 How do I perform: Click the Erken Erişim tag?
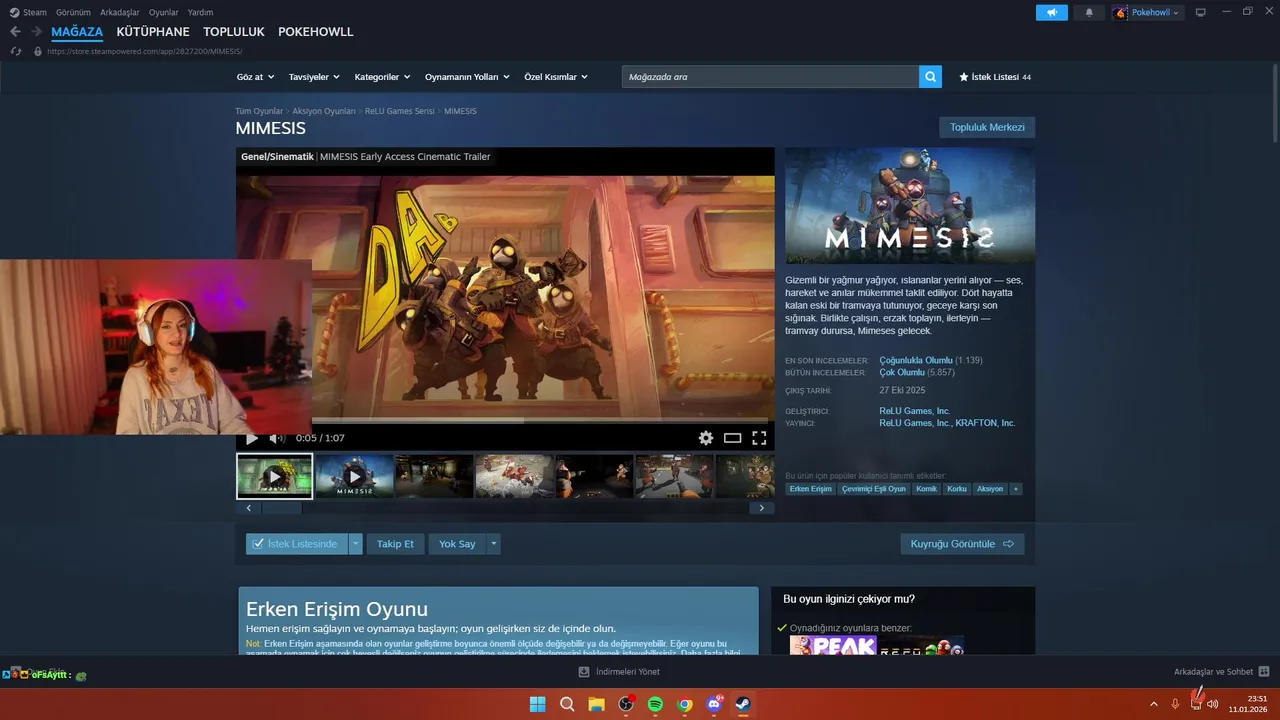coord(810,489)
